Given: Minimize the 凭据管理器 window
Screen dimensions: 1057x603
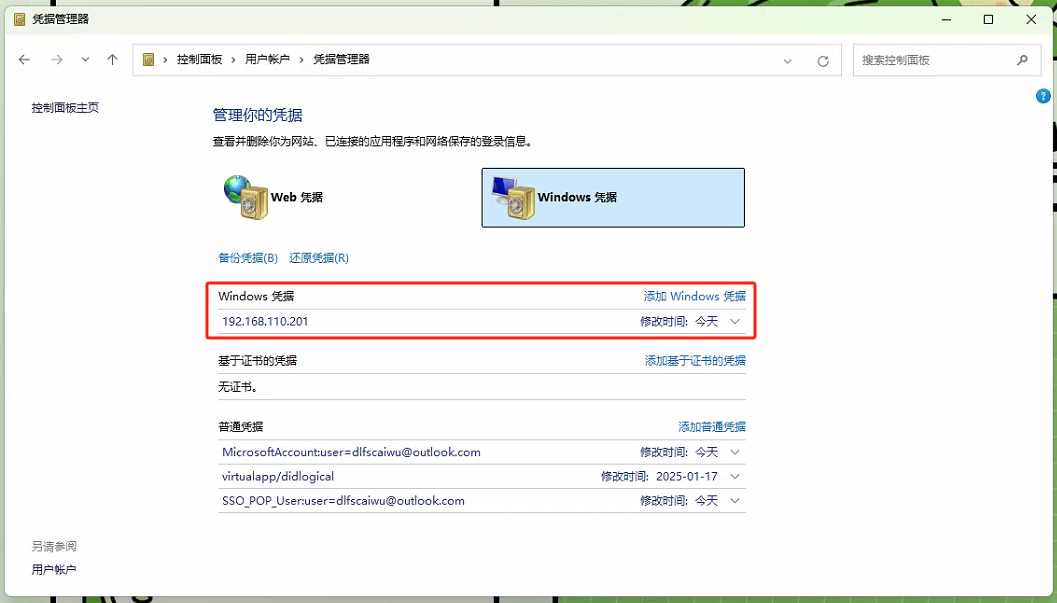Looking at the screenshot, I should coord(946,20).
